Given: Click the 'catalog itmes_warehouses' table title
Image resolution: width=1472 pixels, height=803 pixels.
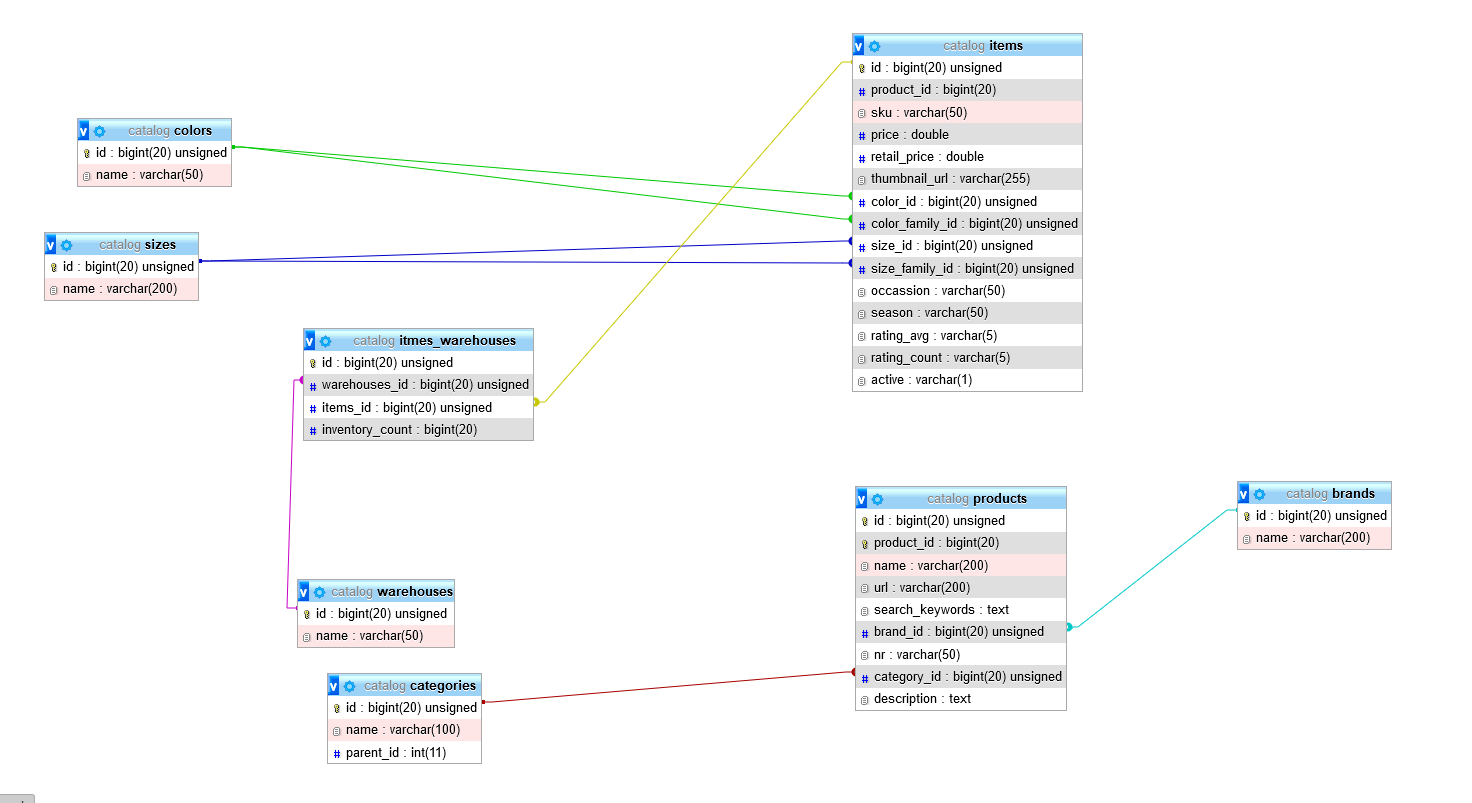Looking at the screenshot, I should (x=434, y=341).
